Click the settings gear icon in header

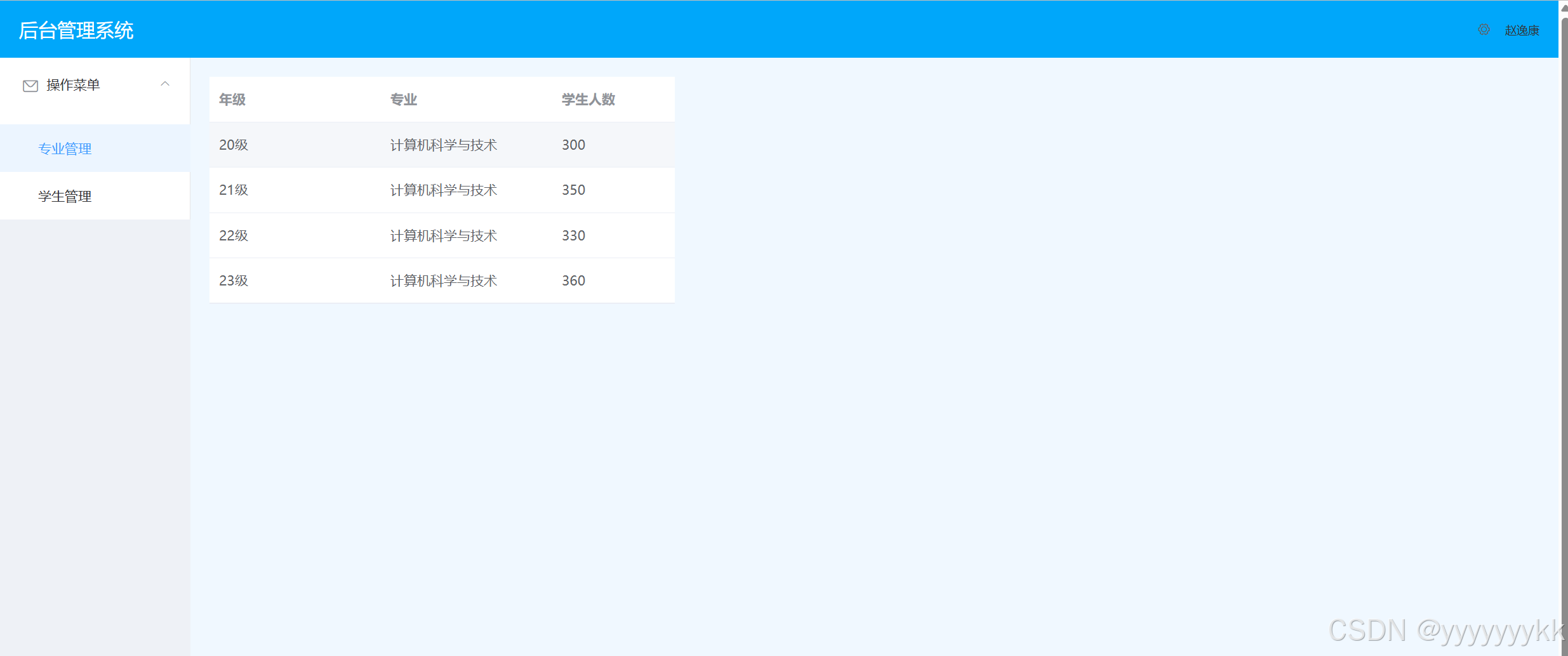click(1484, 30)
